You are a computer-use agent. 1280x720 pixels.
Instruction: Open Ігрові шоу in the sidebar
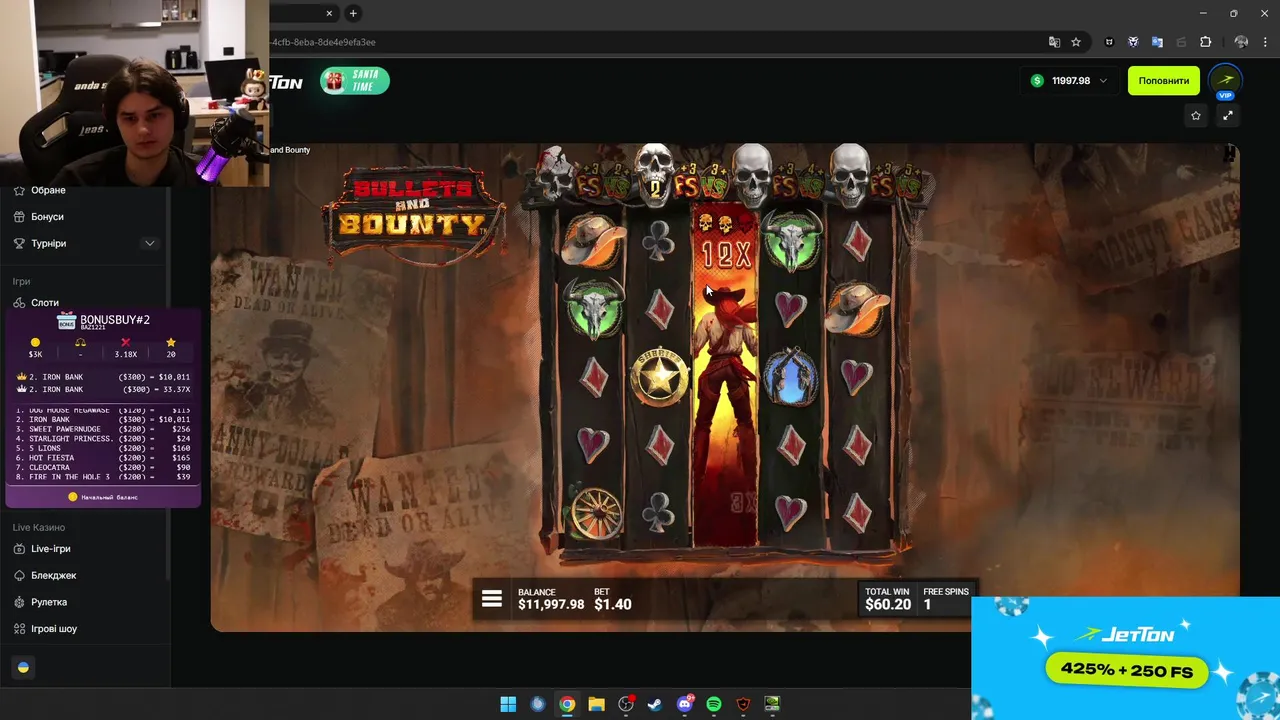coord(53,629)
